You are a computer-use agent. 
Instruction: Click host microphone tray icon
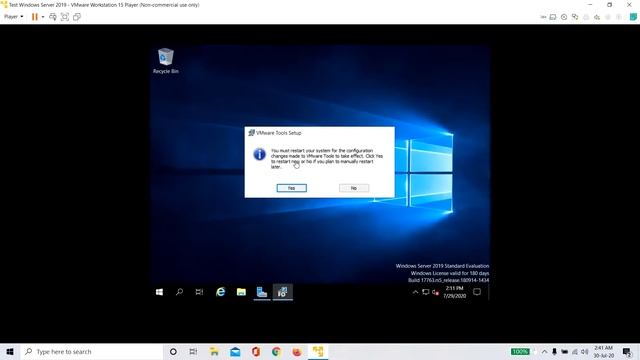tap(554, 351)
